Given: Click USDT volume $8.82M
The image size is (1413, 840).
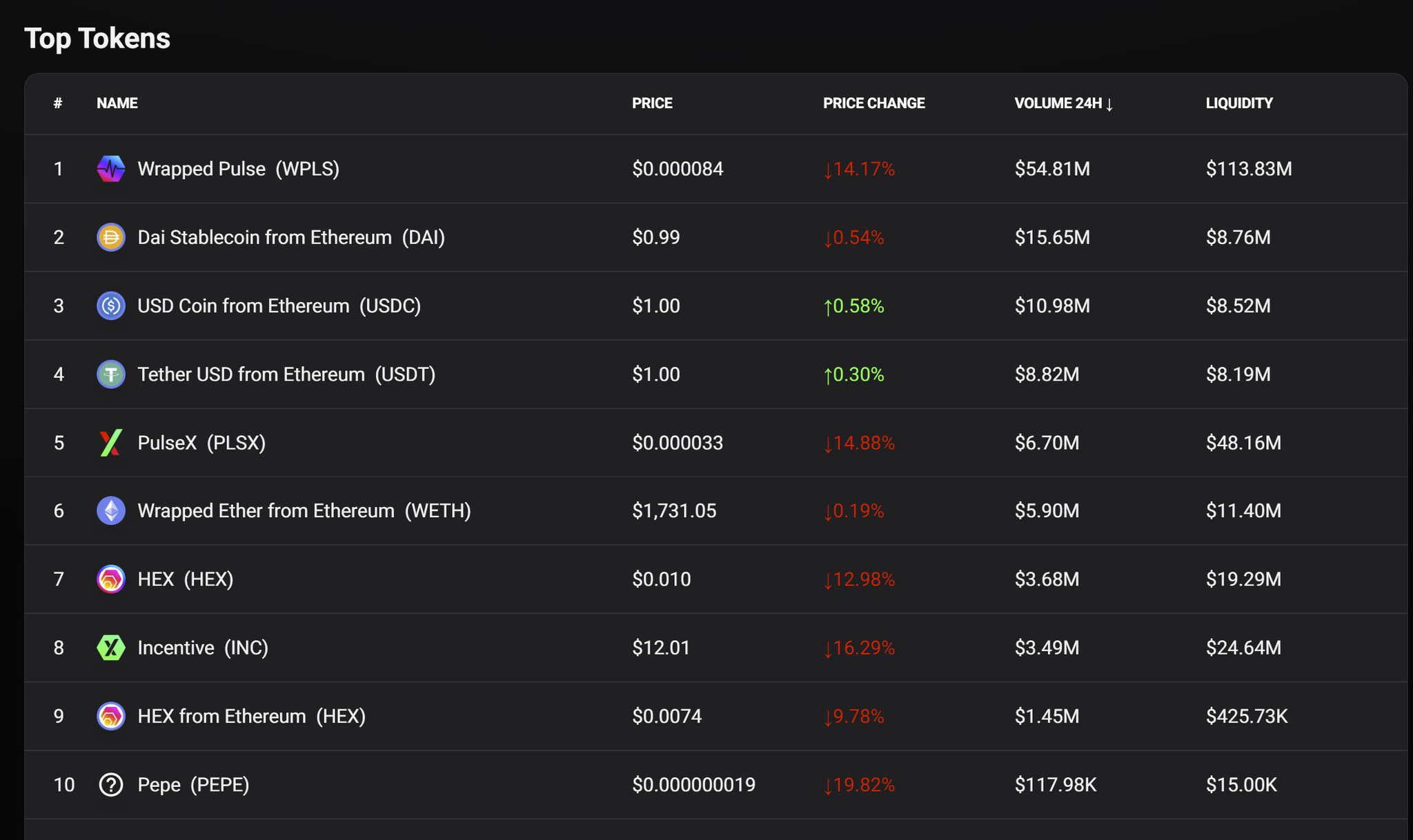Looking at the screenshot, I should pos(1047,374).
